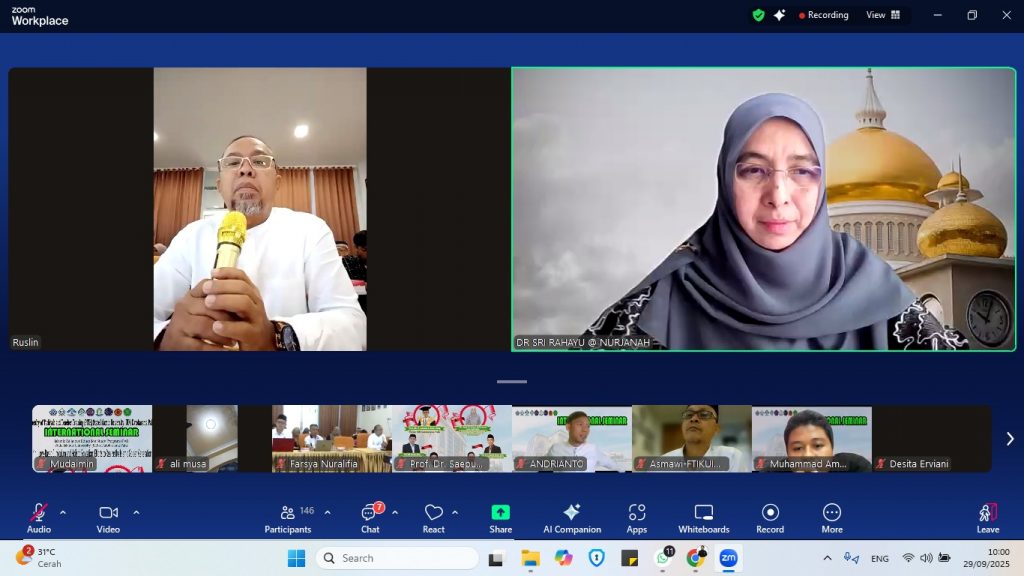Select ANDRIANTO's video thumbnail
The height and width of the screenshot is (576, 1024).
pos(571,438)
